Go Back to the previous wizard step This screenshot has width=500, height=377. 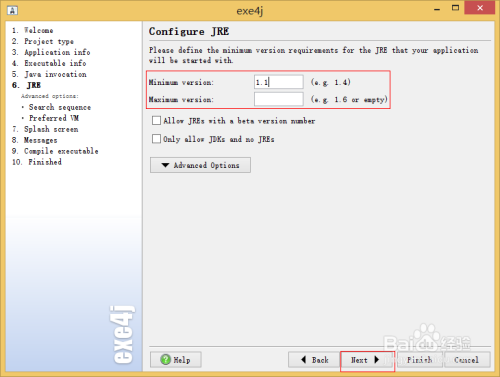pos(314,360)
